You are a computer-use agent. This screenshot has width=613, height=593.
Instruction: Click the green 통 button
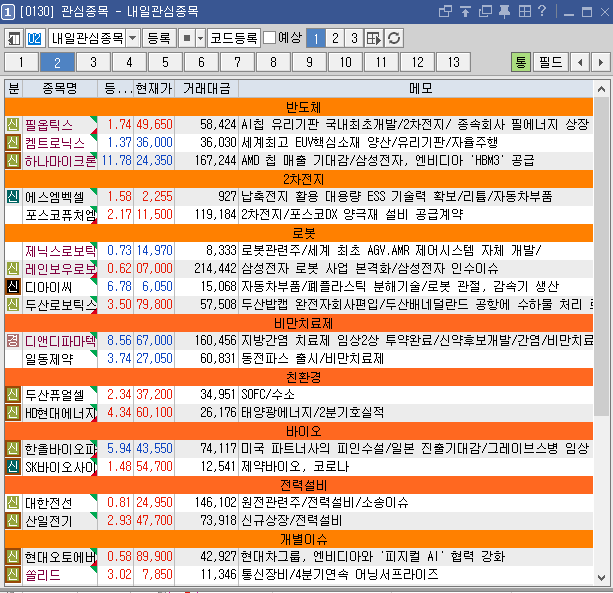point(521,62)
